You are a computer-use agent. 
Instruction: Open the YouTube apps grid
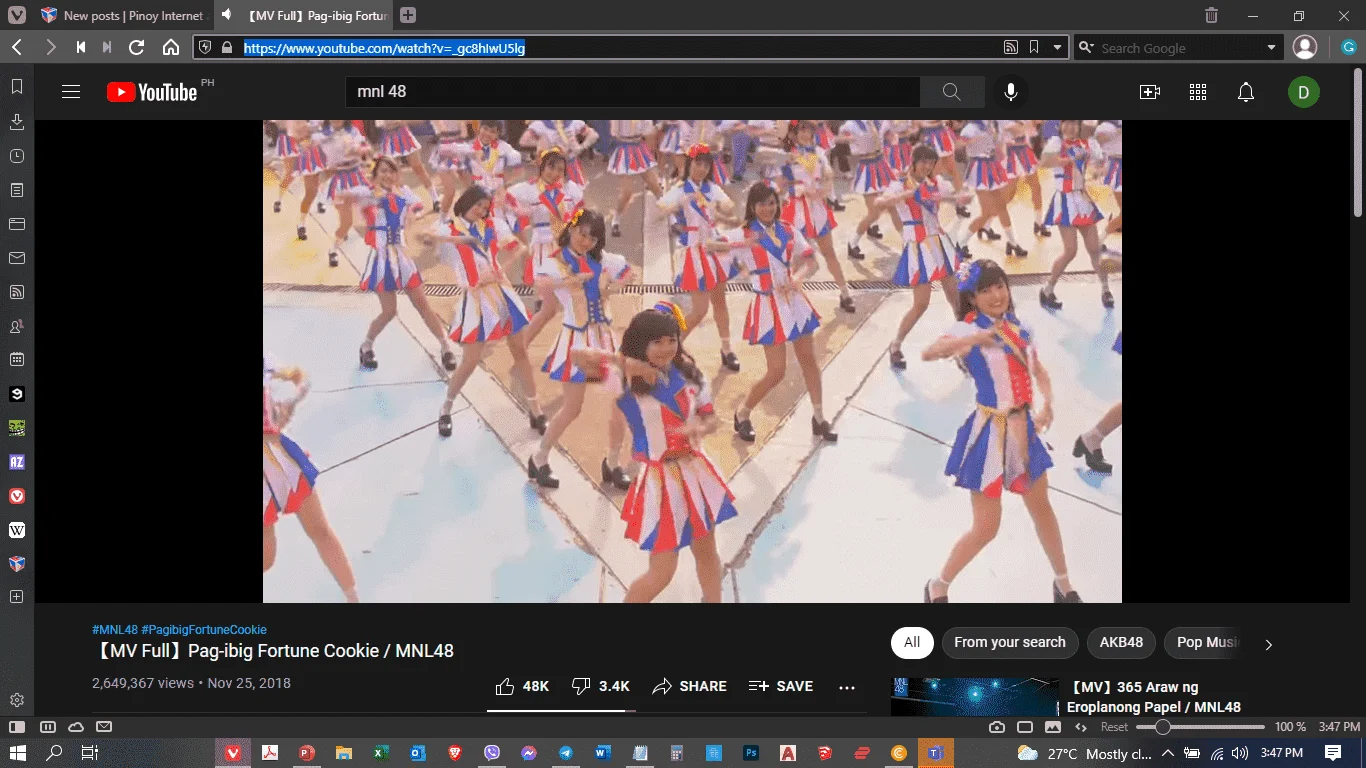tap(1198, 92)
